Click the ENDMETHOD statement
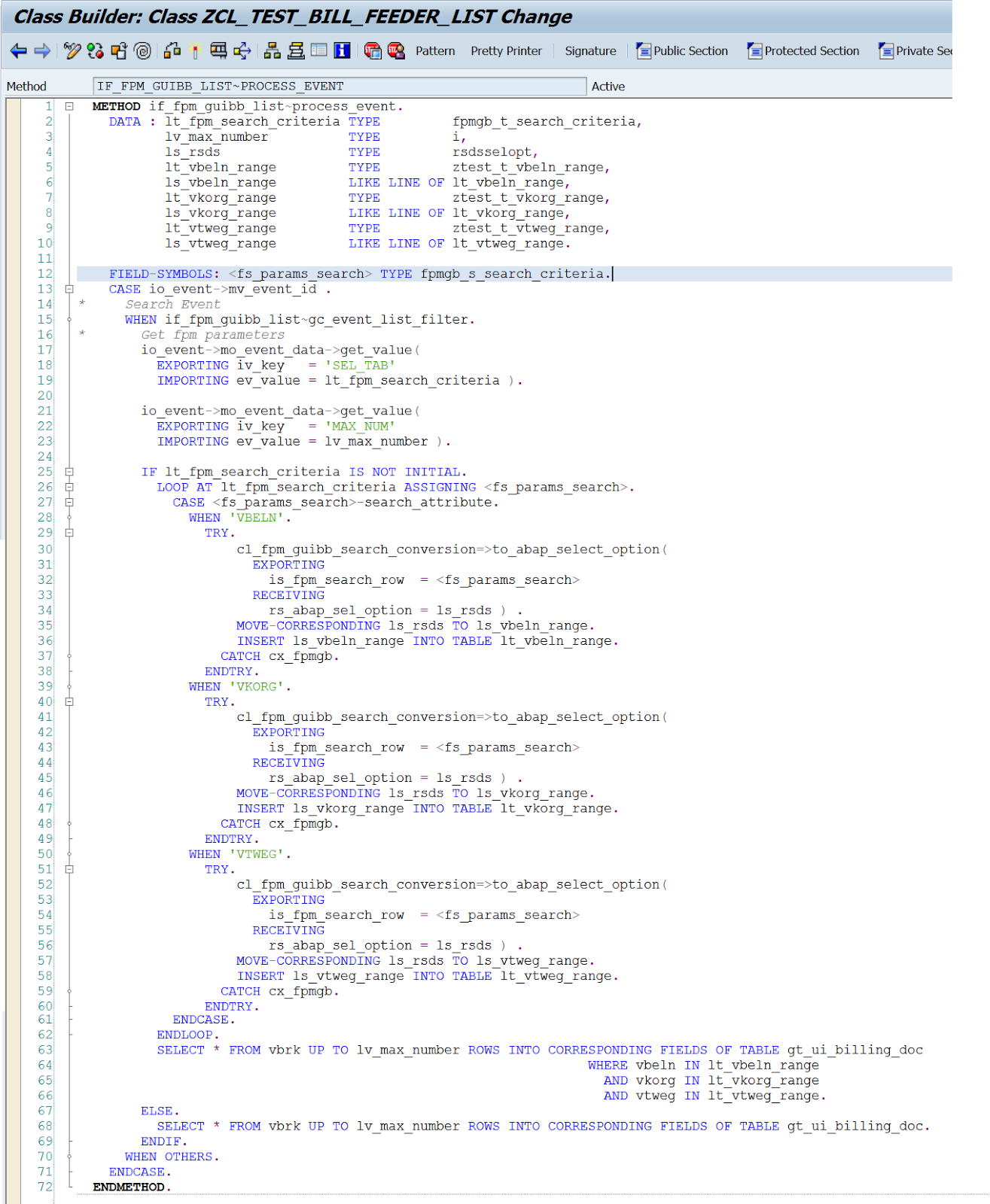Screen dimensions: 990x1204 click(132, 1187)
